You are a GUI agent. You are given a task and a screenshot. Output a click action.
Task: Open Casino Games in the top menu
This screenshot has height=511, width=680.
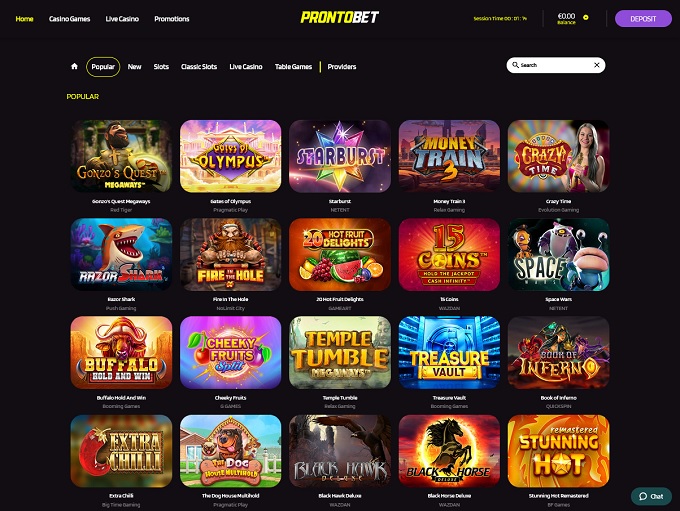[x=69, y=19]
